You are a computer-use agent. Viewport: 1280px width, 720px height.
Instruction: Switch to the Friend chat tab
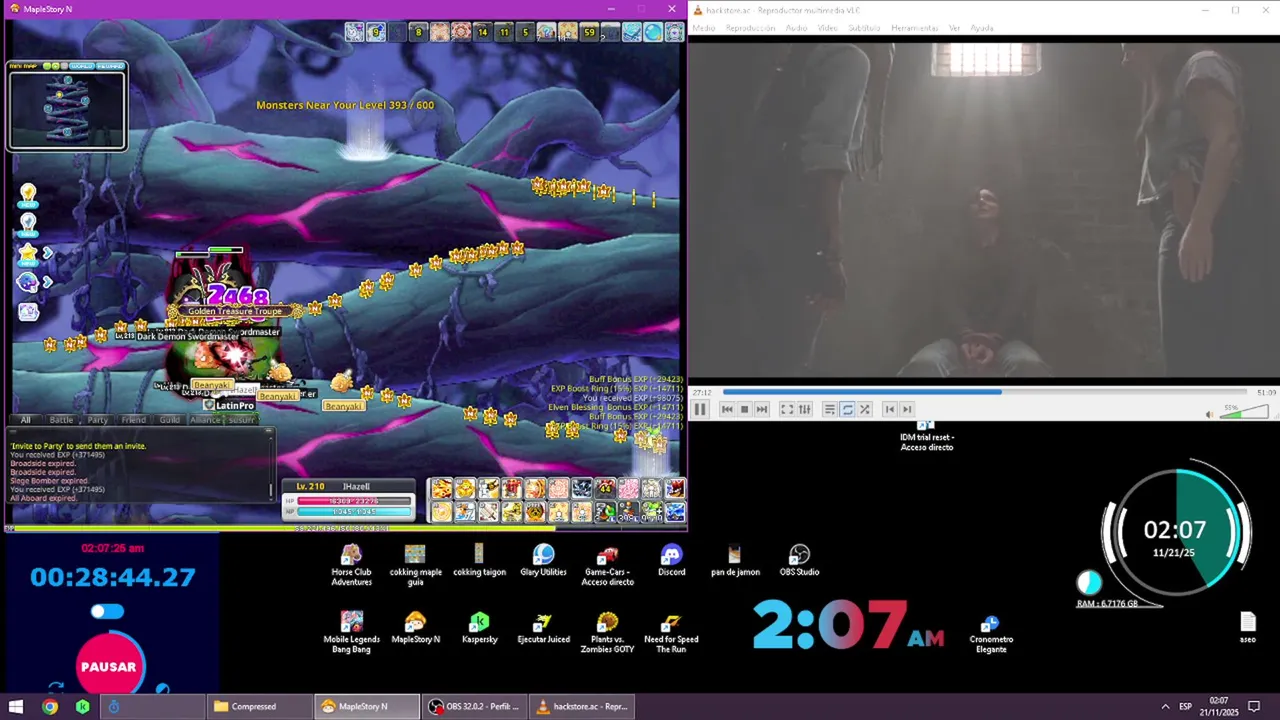[133, 420]
